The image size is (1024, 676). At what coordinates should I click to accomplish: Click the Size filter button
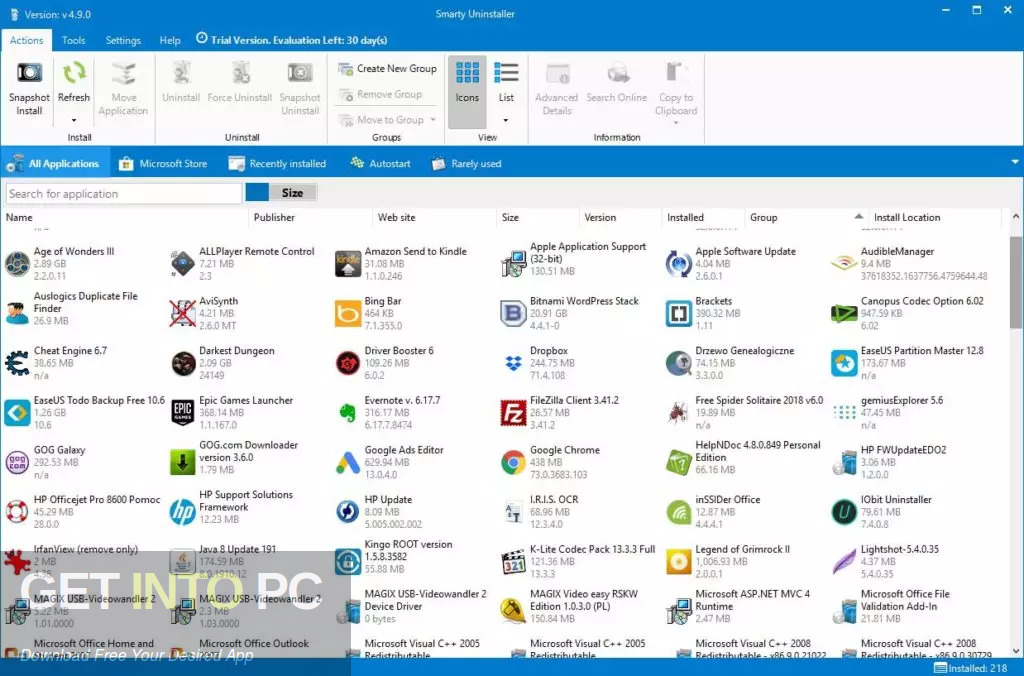pyautogui.click(x=293, y=193)
